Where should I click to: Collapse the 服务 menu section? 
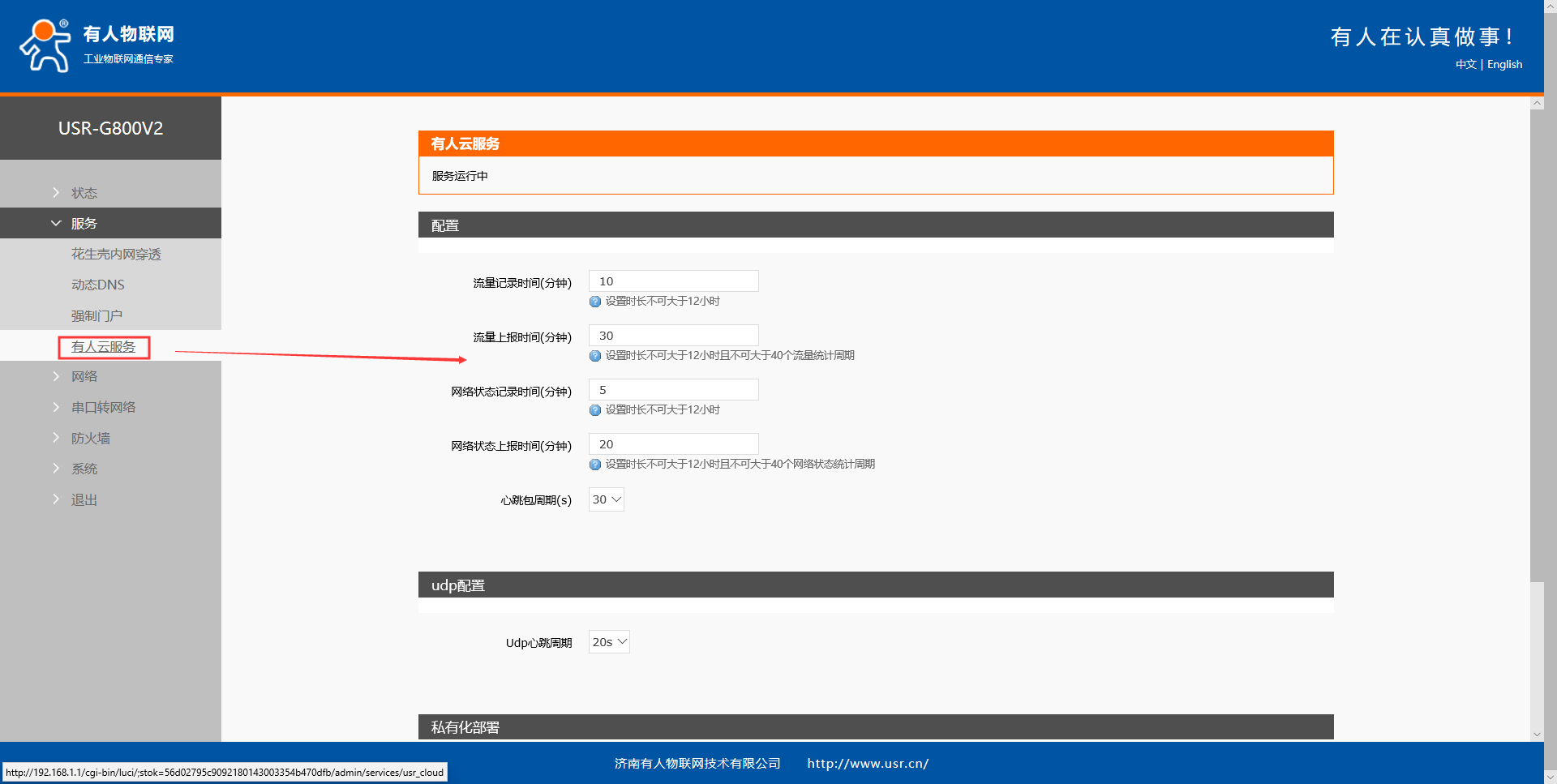[84, 224]
